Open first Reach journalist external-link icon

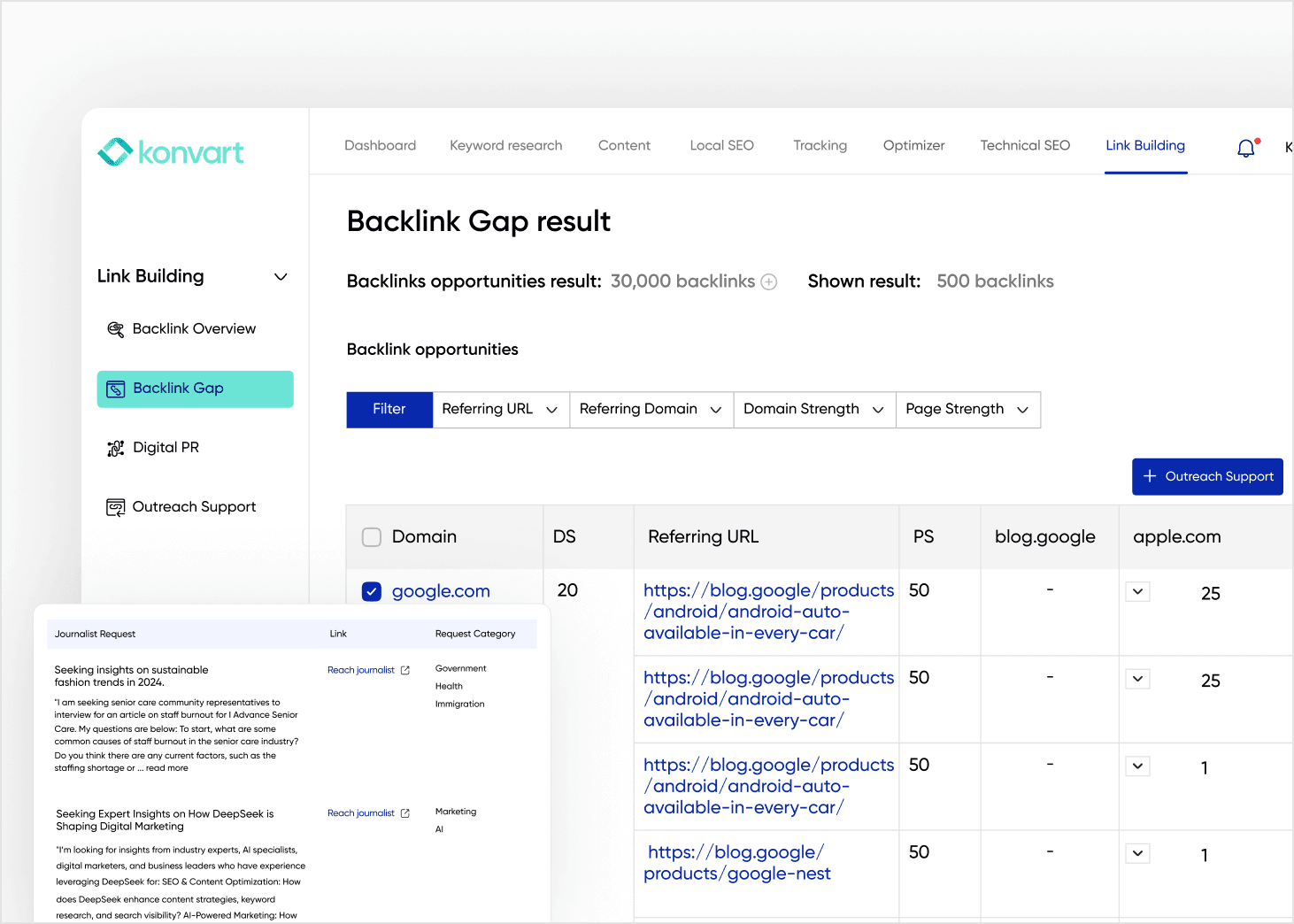click(405, 670)
